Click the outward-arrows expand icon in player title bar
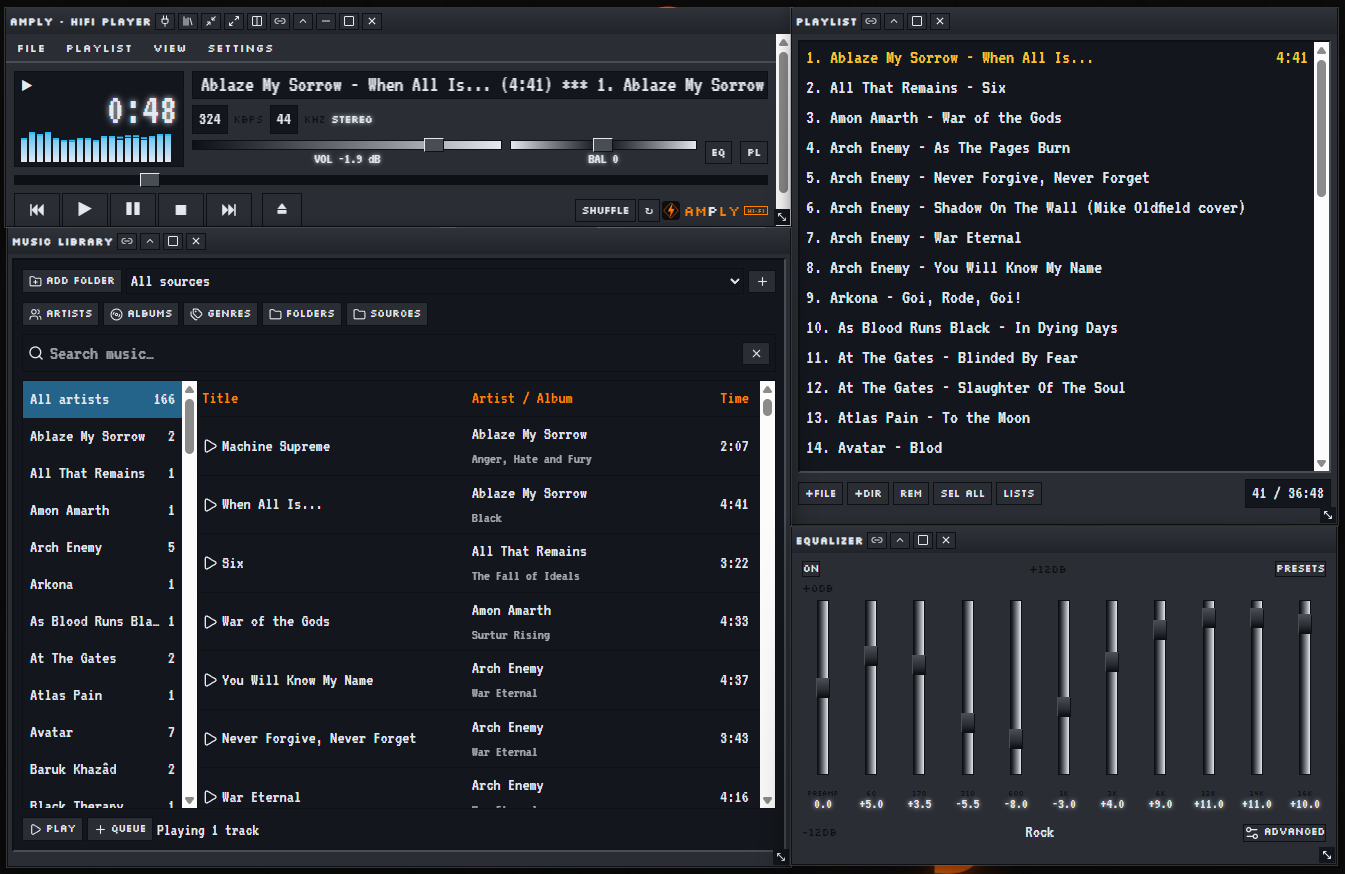Image resolution: width=1345 pixels, height=874 pixels. pyautogui.click(x=234, y=21)
